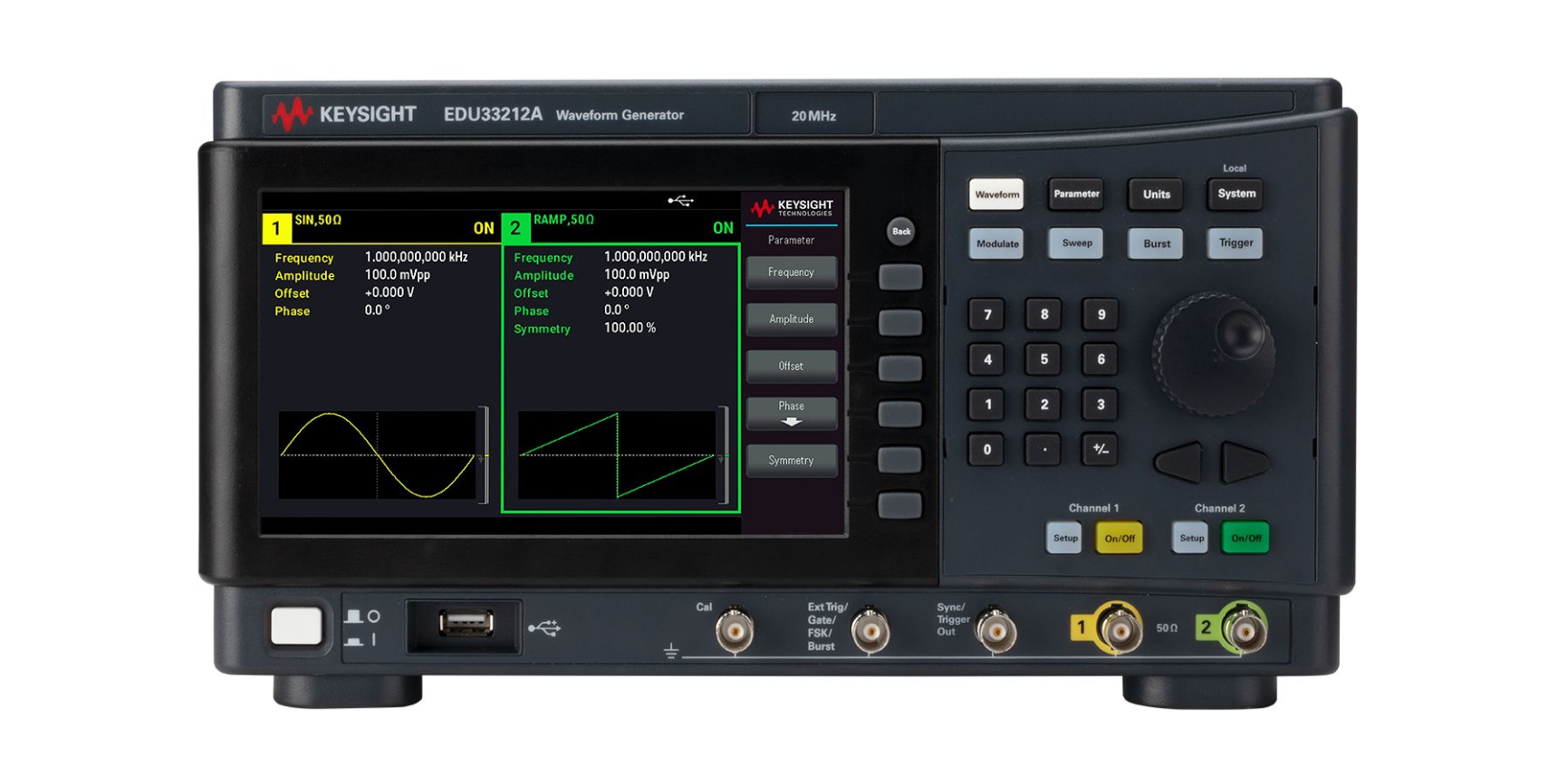Tap numeric keypad digit 9
1548x784 pixels.
[1101, 314]
